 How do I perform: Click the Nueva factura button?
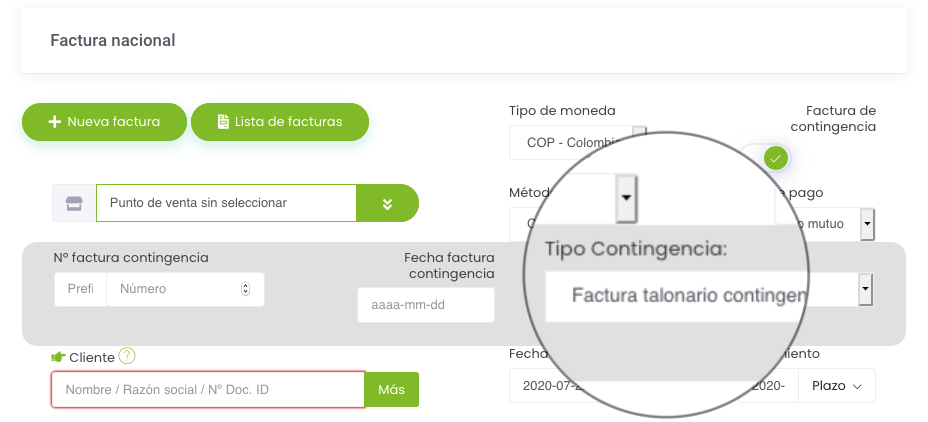tap(104, 122)
